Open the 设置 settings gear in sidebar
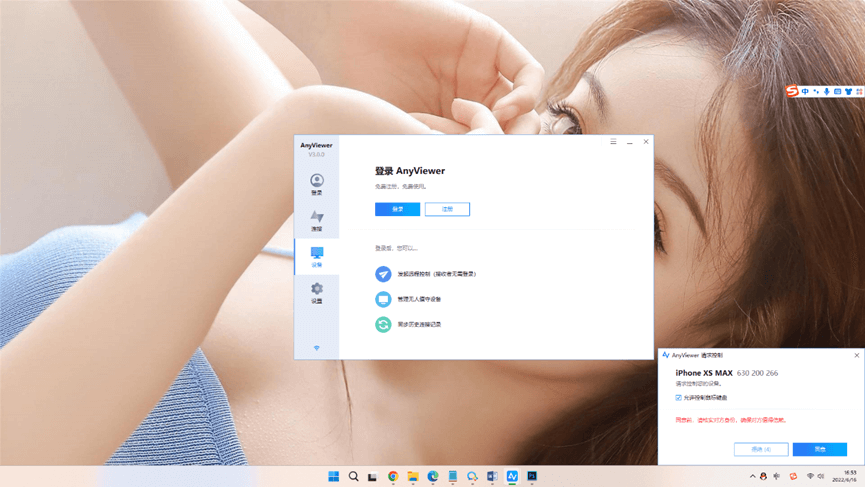The height and width of the screenshot is (487, 865). point(316,292)
